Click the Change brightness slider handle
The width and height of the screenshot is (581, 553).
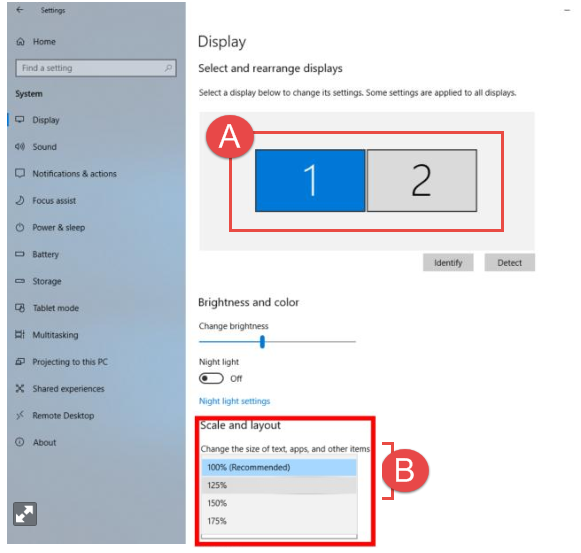coord(262,342)
